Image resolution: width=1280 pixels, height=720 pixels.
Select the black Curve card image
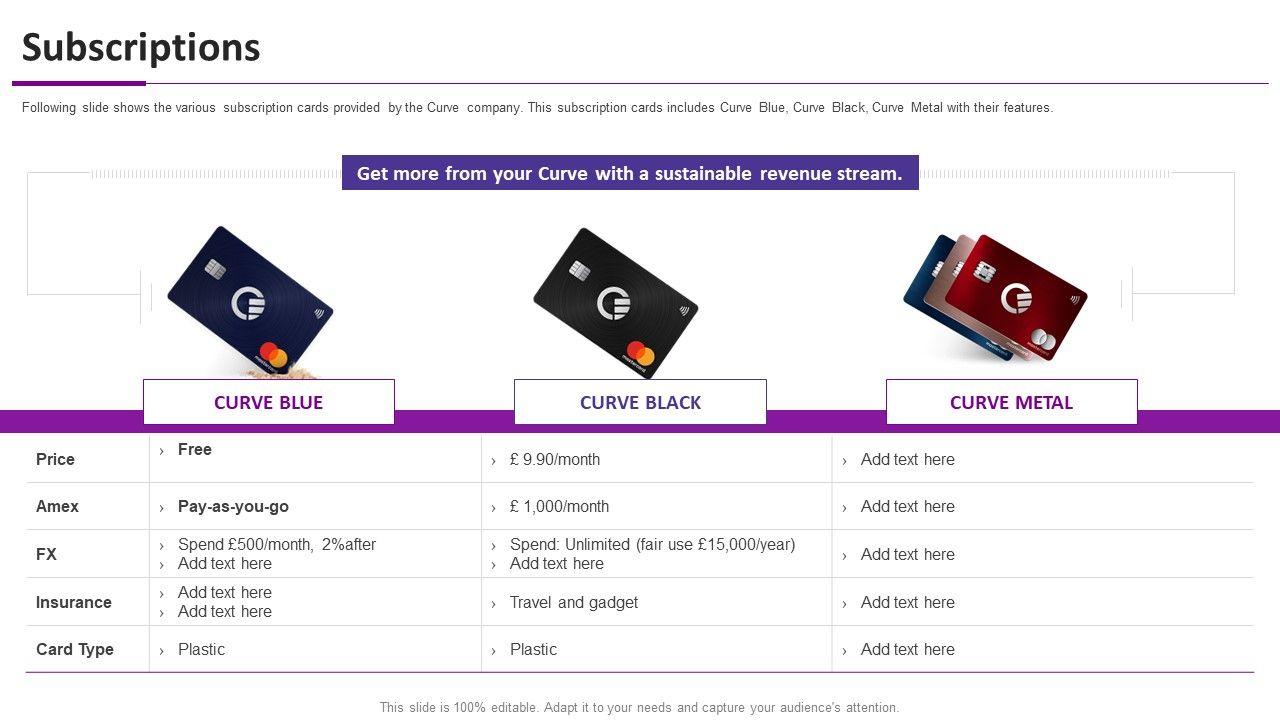[615, 302]
